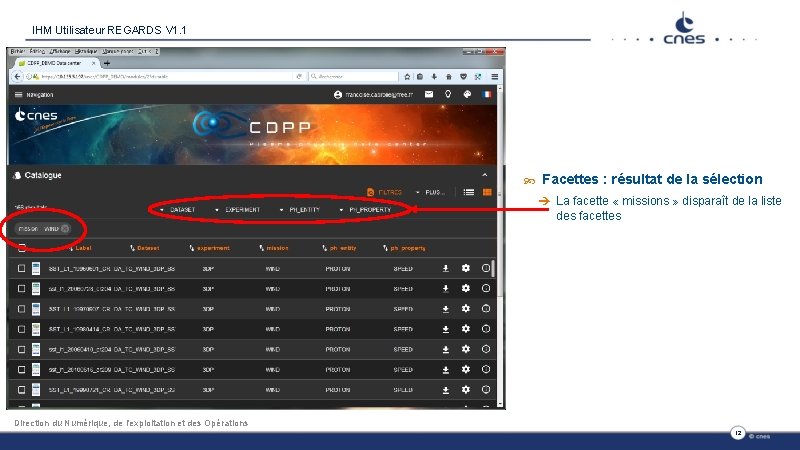Show info for sst_h_20100616 row

coord(486,369)
